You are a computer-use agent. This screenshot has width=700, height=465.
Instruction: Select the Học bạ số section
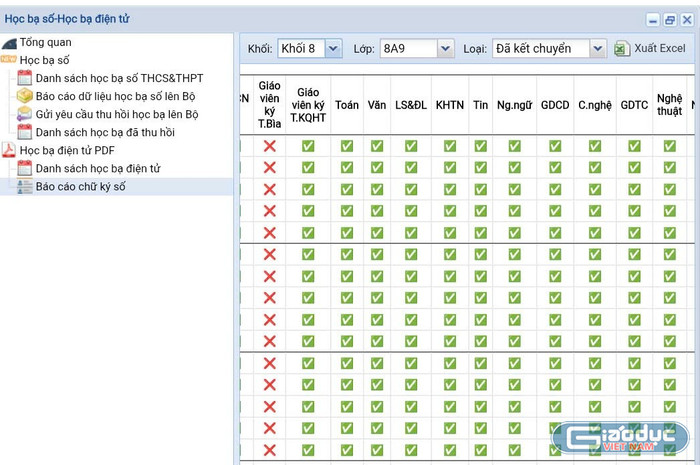[44, 60]
